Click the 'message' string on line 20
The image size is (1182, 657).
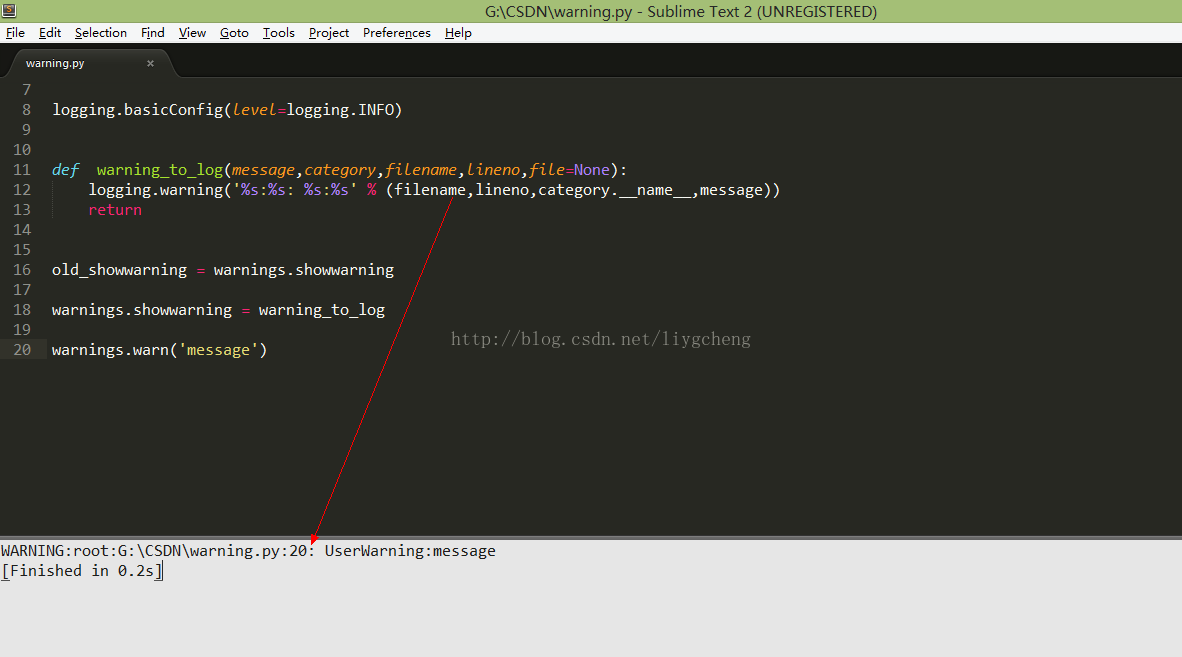pos(218,350)
